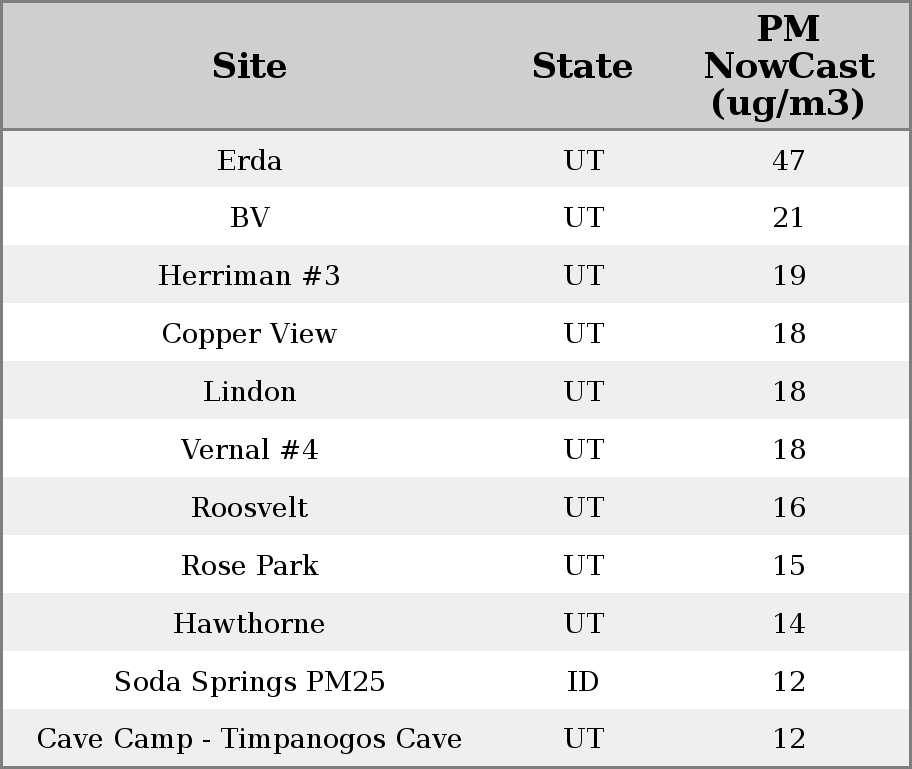The height and width of the screenshot is (769, 912).
Task: Click the BV site name
Action: (249, 218)
